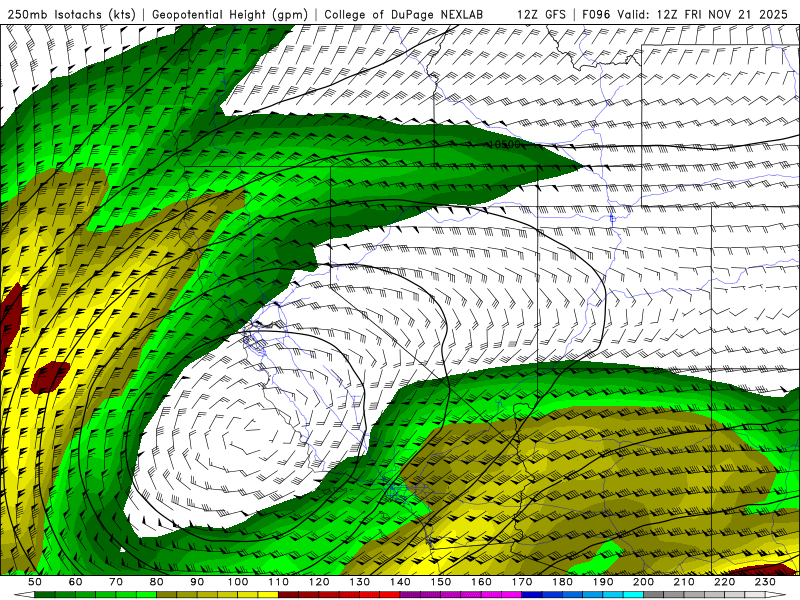The image size is (800, 600).
Task: Click the 170 value on the legend scale
Action: coord(522,582)
